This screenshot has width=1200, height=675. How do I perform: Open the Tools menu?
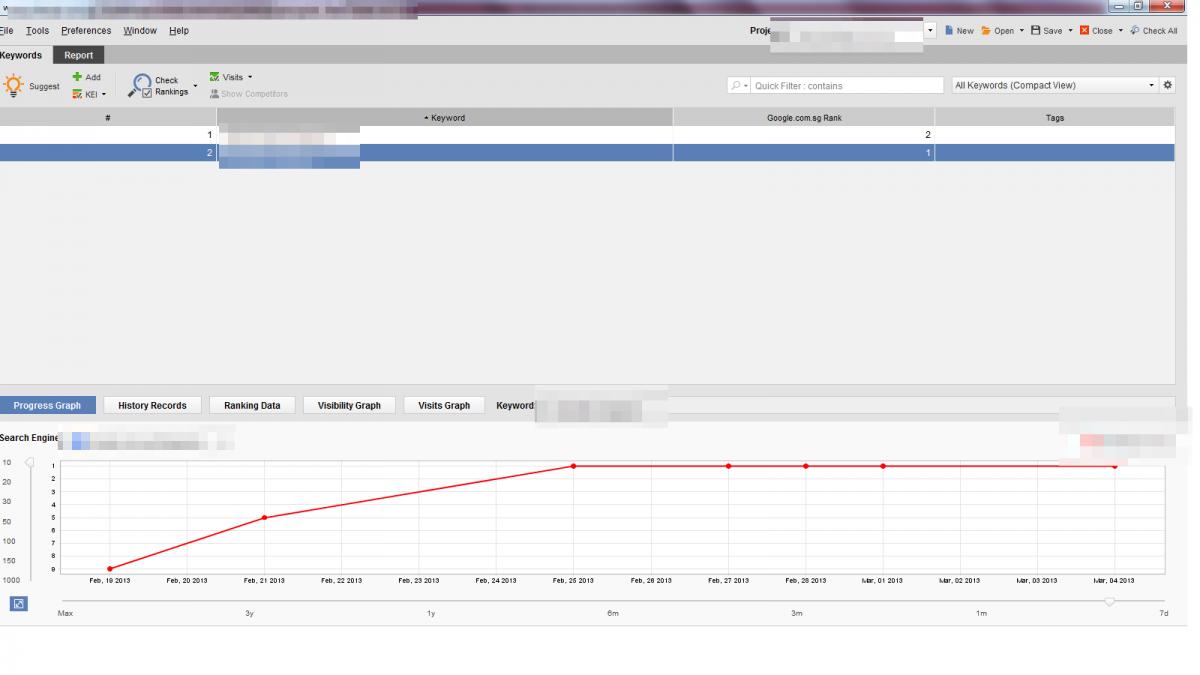tap(37, 31)
